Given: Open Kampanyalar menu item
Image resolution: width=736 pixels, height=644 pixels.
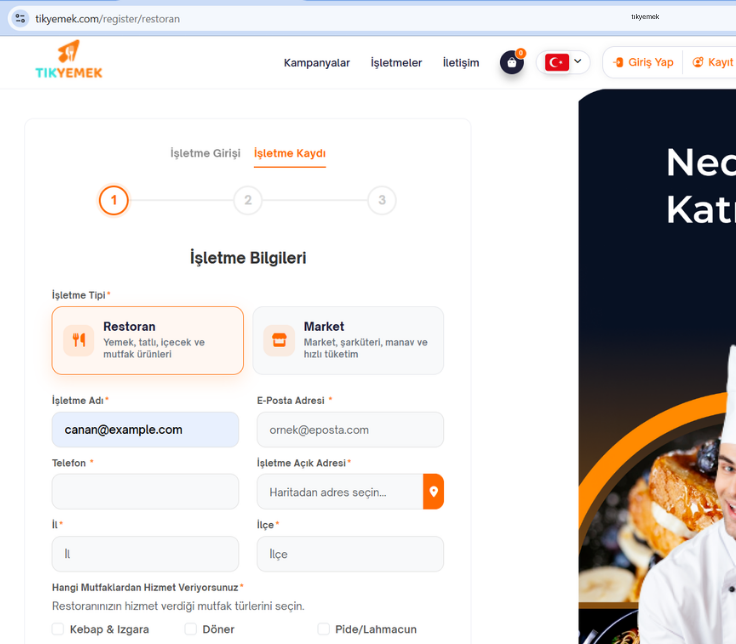Looking at the screenshot, I should click(x=317, y=63).
